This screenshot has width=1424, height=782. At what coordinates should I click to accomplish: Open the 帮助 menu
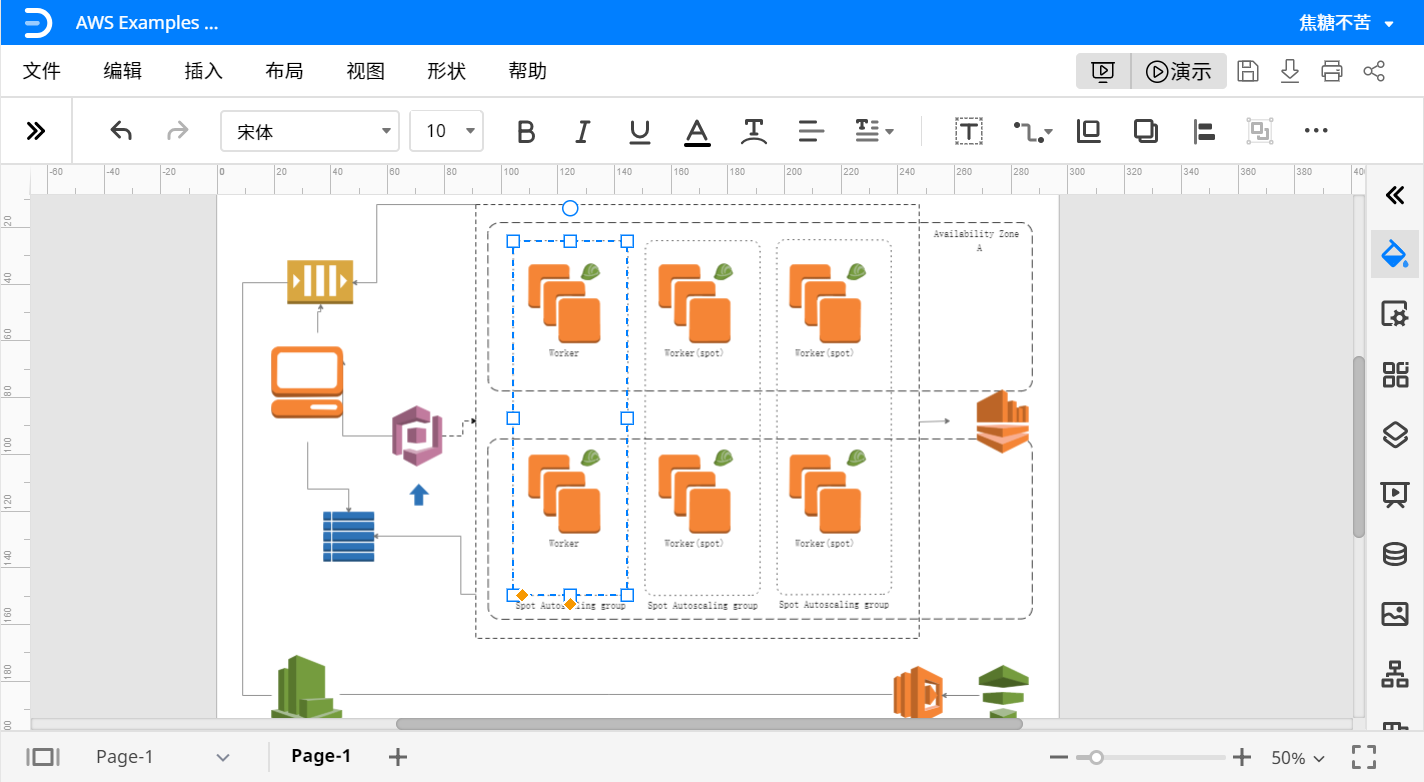point(528,71)
